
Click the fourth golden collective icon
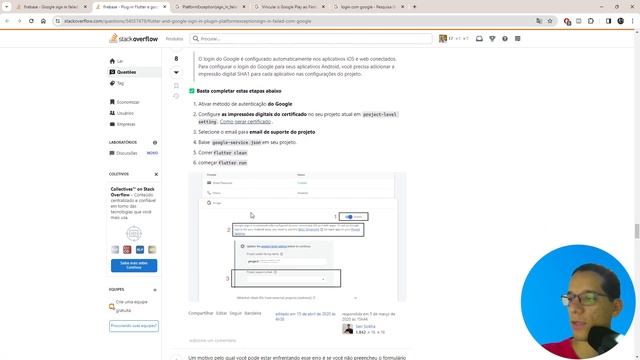tap(152, 249)
